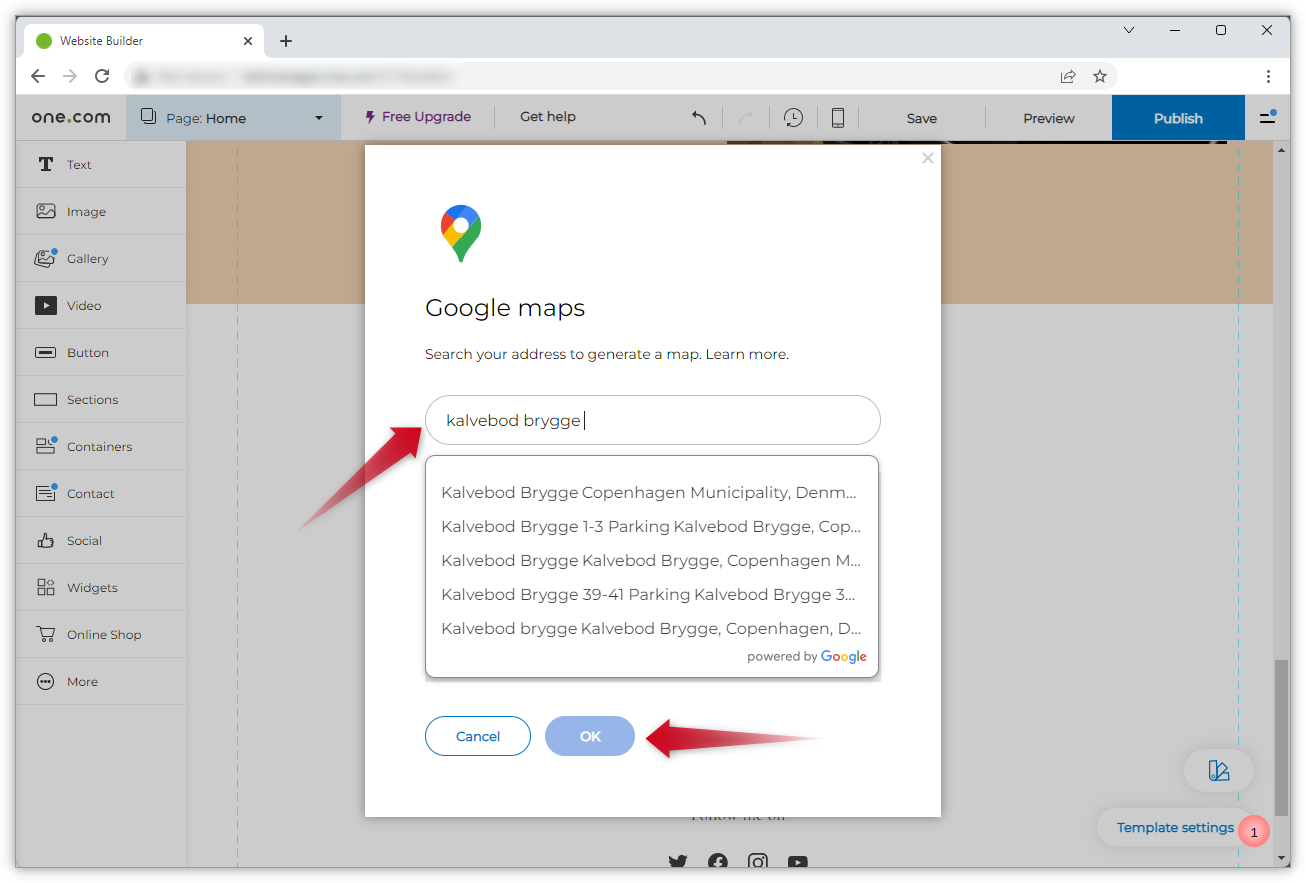Select suggestion Kalvebod Brygge Kalvebod Brygge, Copenhagen M...
The width and height of the screenshot is (1306, 883).
click(x=652, y=560)
